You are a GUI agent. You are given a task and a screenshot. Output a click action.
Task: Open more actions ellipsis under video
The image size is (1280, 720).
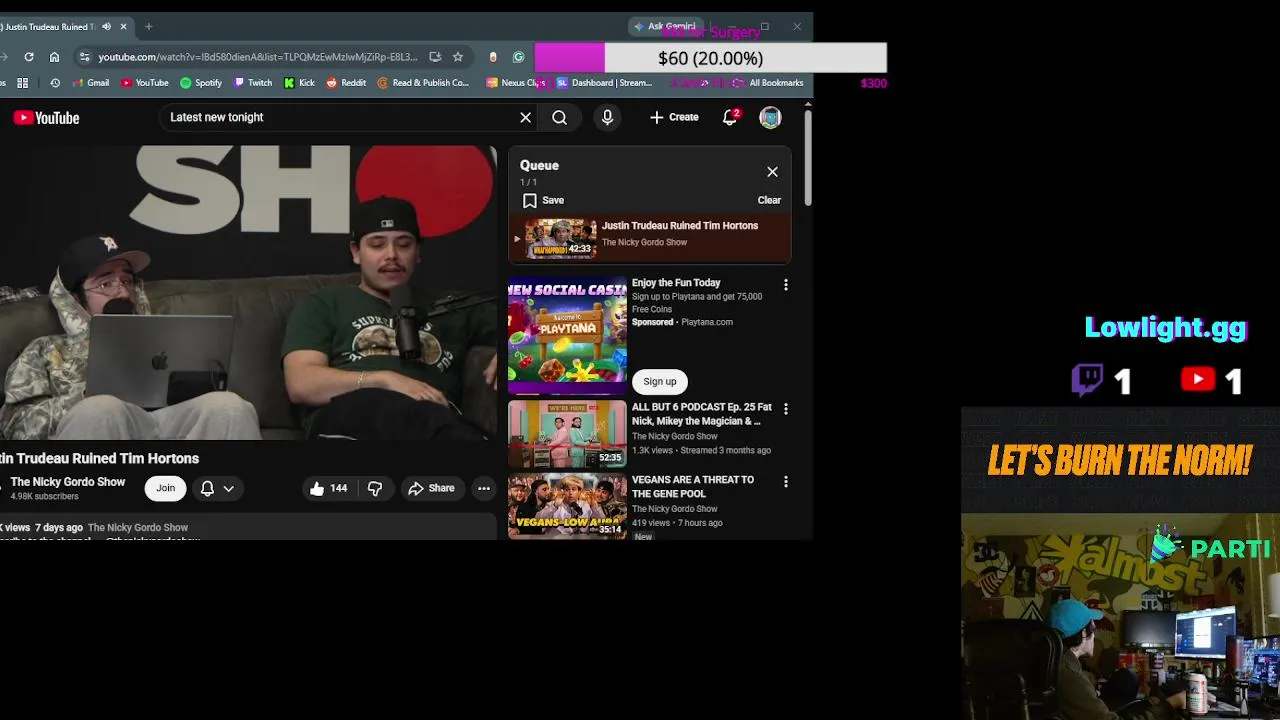pyautogui.click(x=484, y=488)
